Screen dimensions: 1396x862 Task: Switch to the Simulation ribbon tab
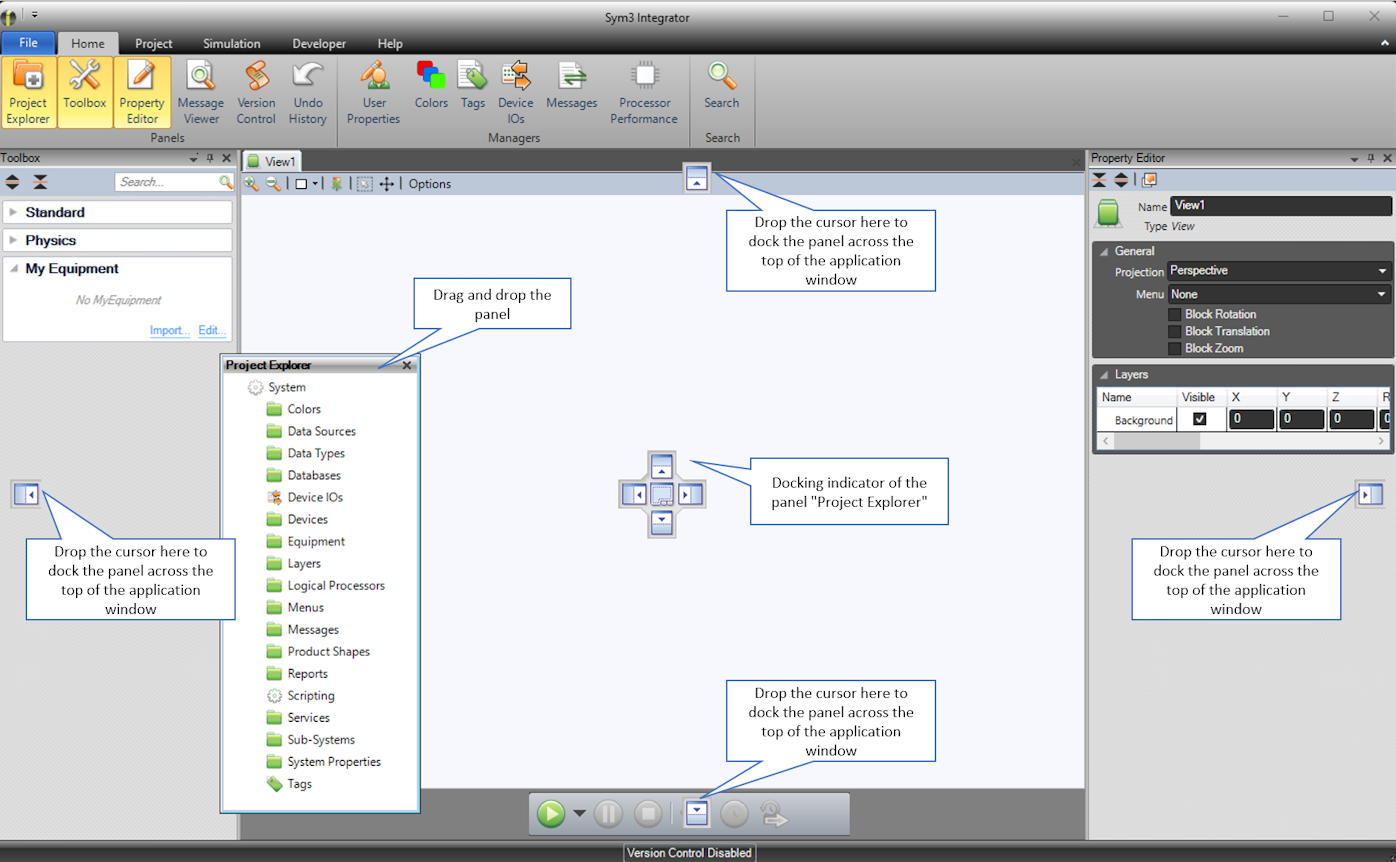coord(231,44)
